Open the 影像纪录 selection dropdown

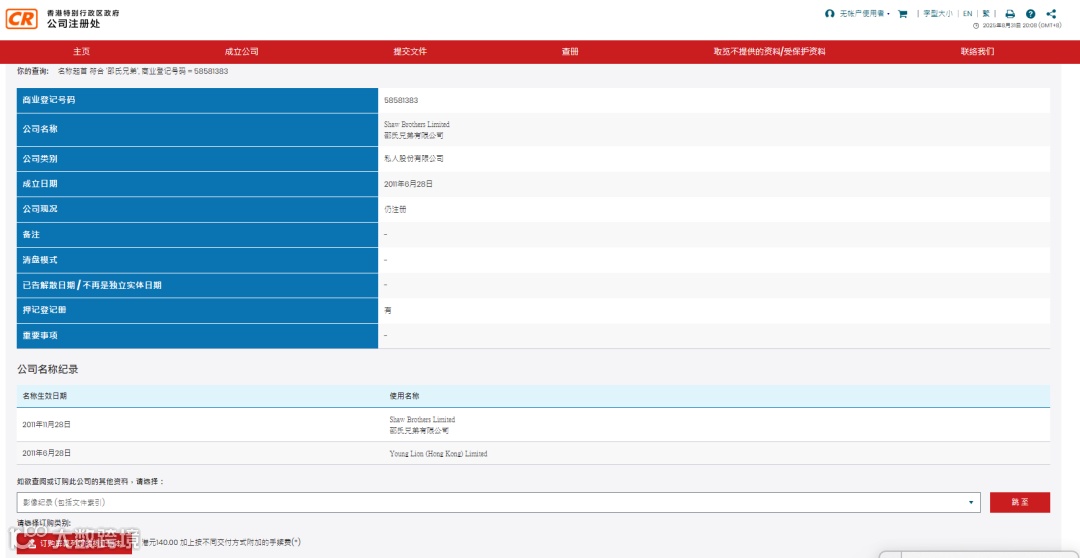(498, 502)
